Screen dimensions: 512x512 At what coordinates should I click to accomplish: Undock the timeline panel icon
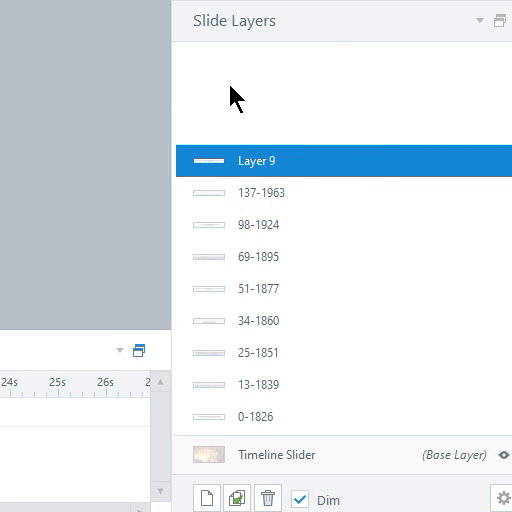139,351
